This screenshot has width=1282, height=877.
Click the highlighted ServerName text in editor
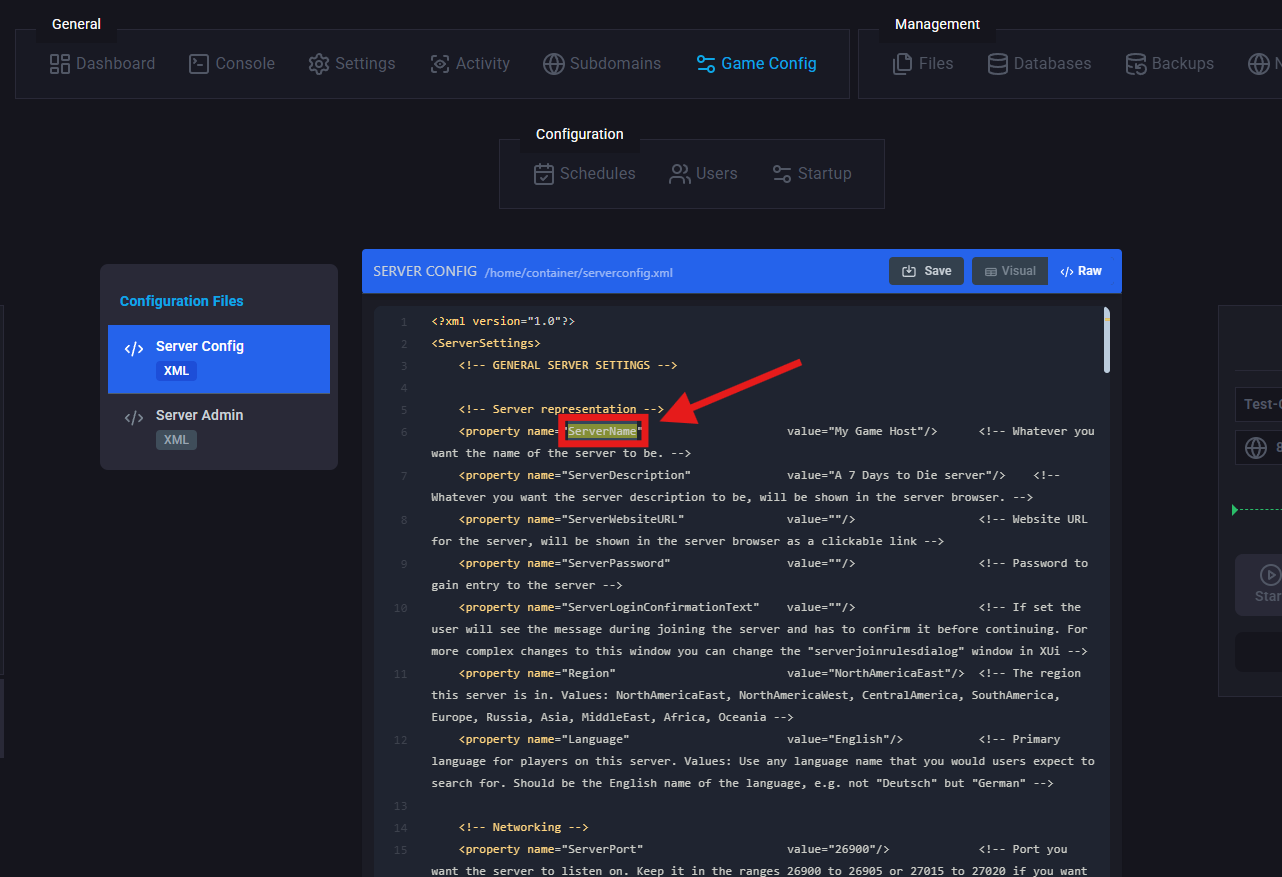click(603, 431)
